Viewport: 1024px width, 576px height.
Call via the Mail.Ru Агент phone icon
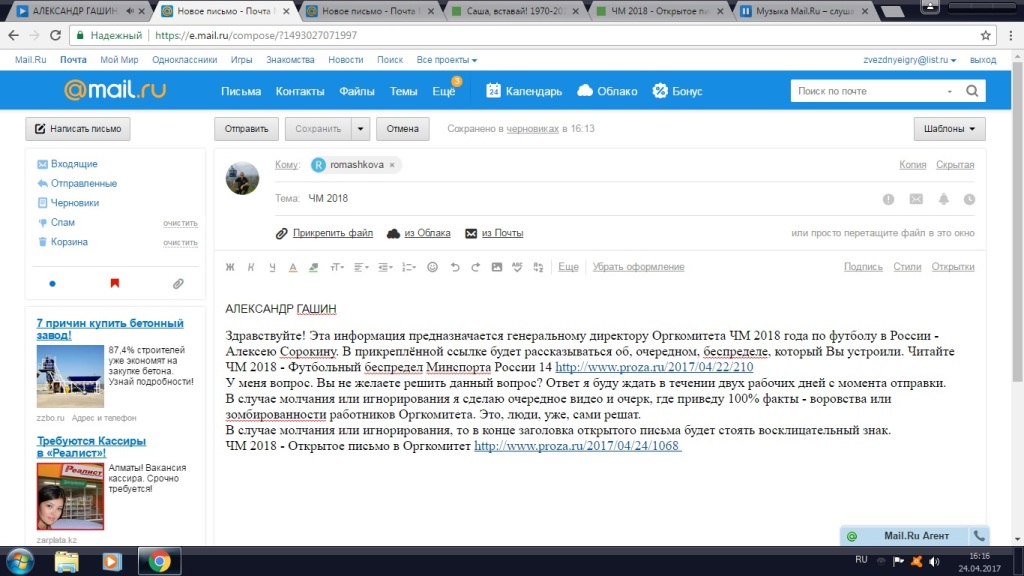click(x=979, y=536)
